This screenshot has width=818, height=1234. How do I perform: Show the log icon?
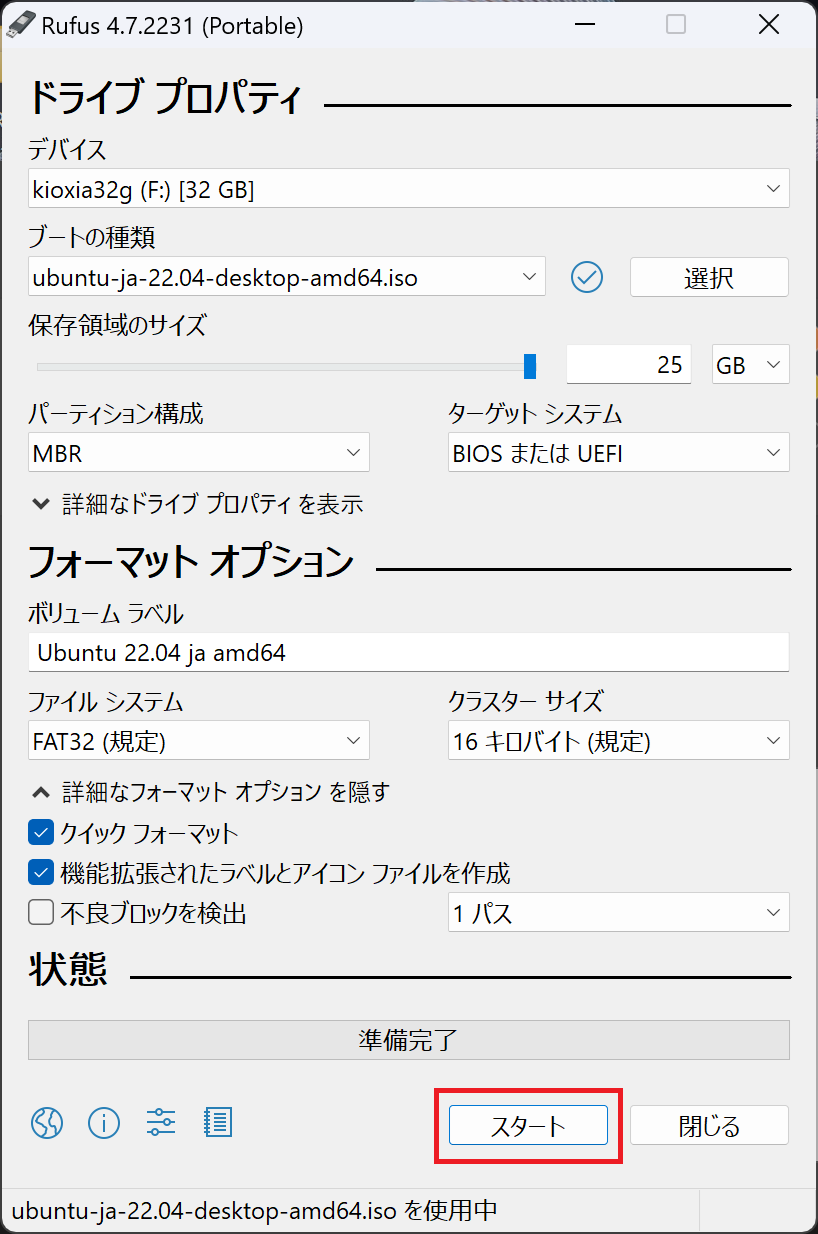tap(217, 1123)
